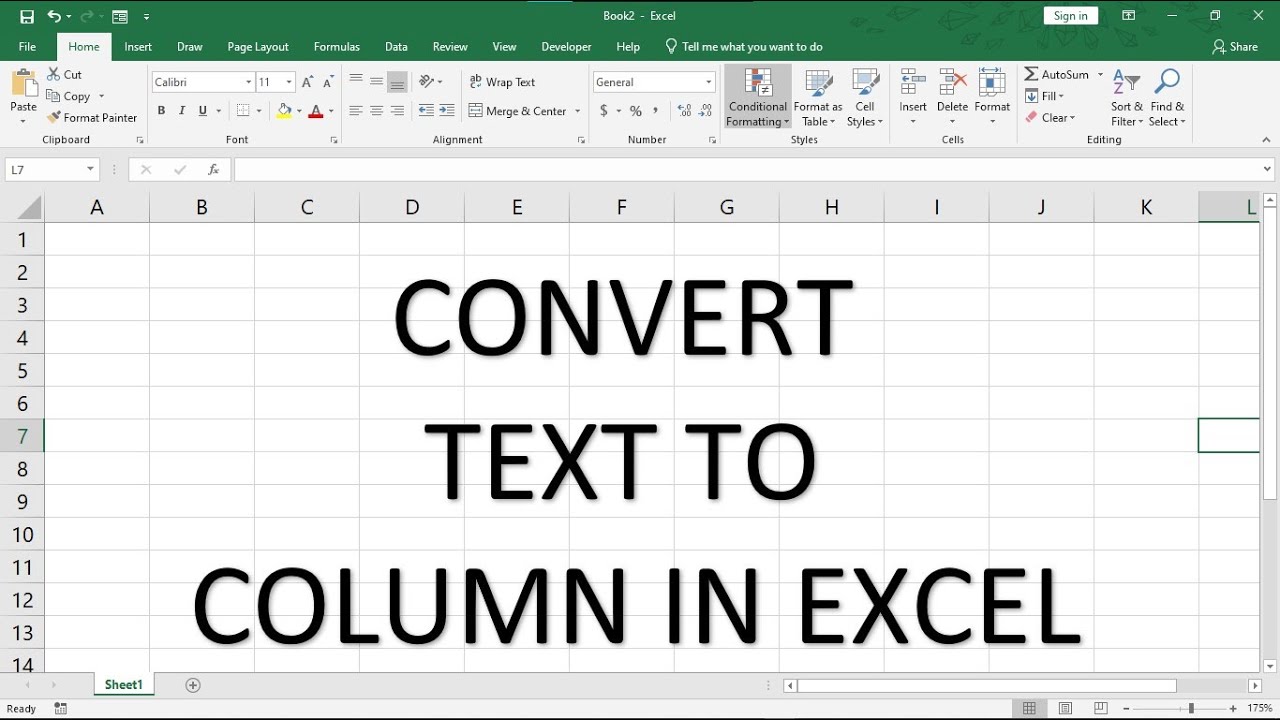
Task: Toggle Wrap Text
Action: (503, 82)
